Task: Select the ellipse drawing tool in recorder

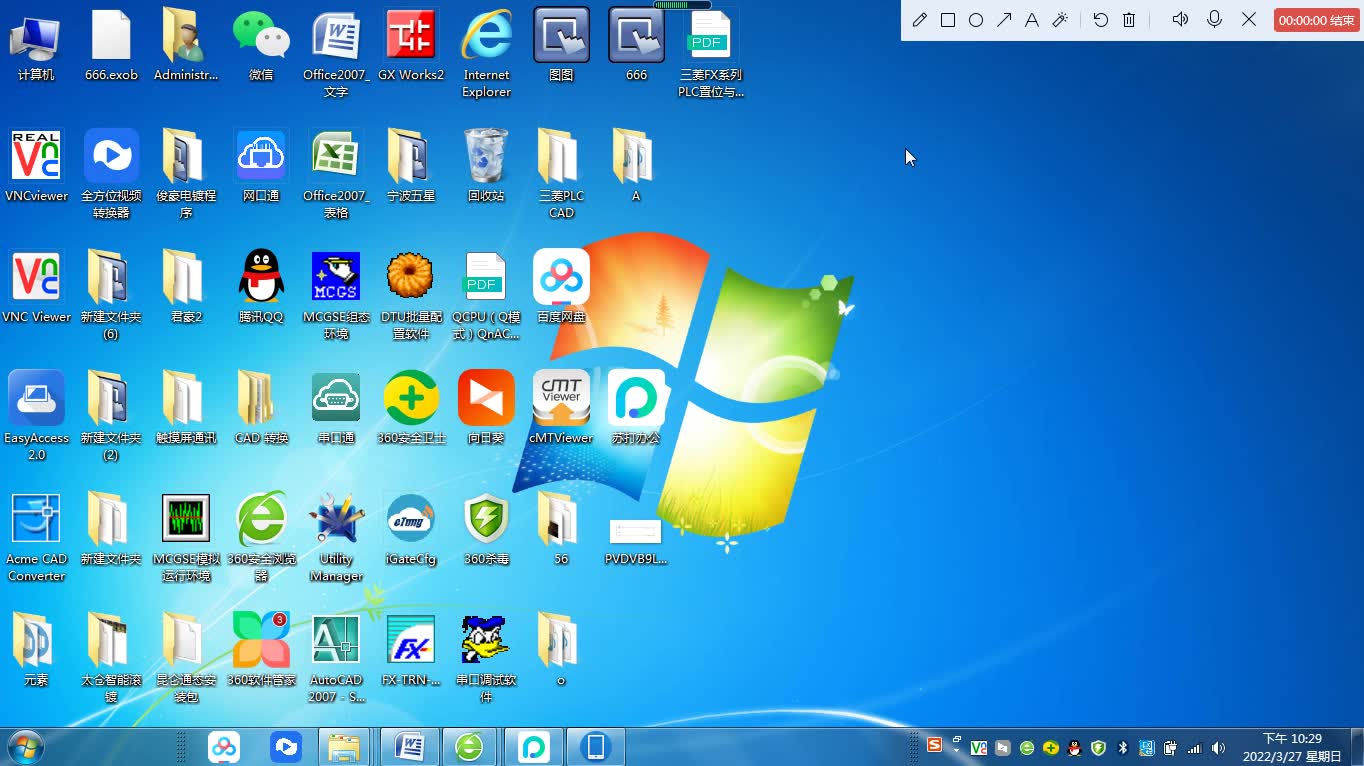Action: 976,20
